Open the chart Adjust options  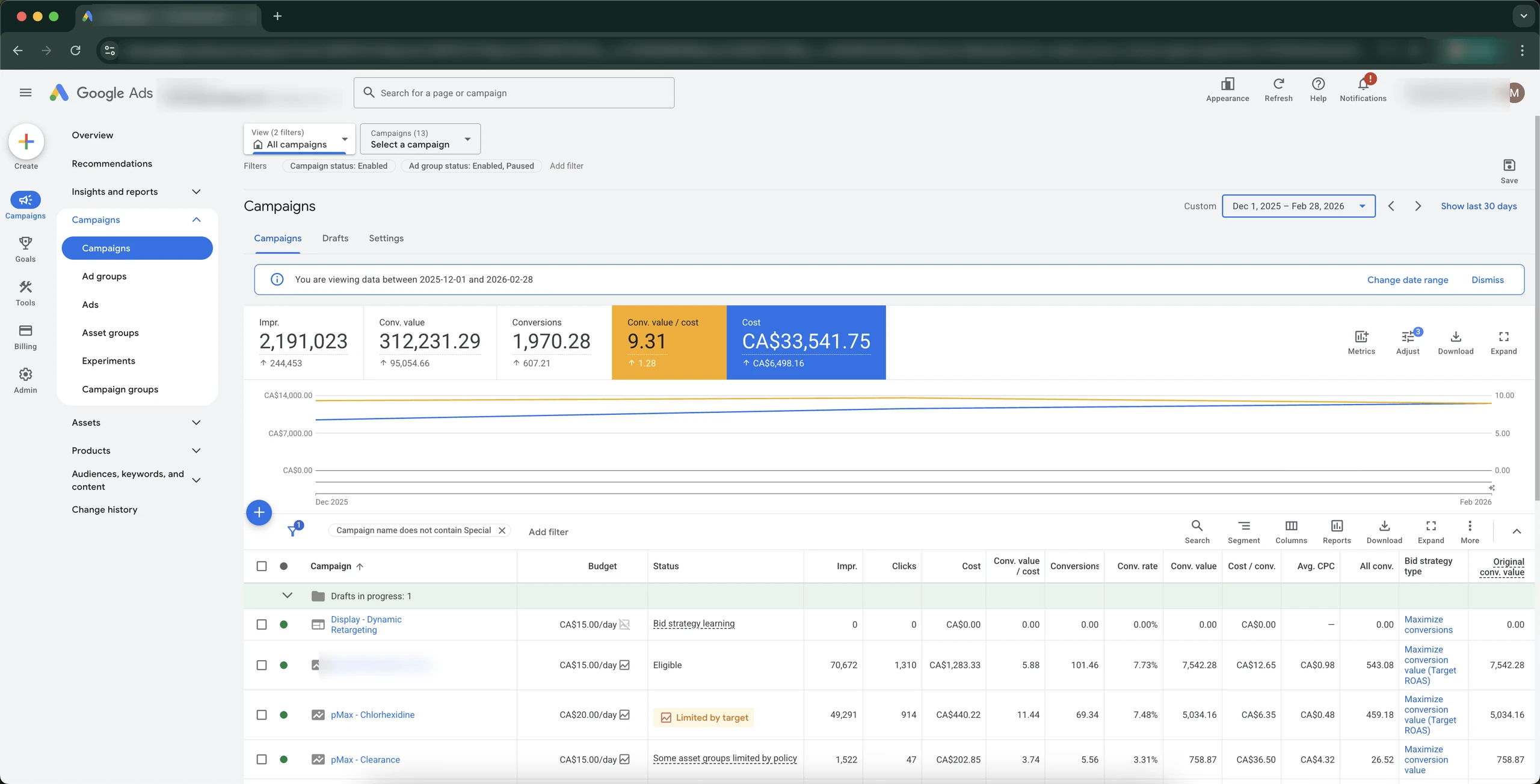point(1408,343)
